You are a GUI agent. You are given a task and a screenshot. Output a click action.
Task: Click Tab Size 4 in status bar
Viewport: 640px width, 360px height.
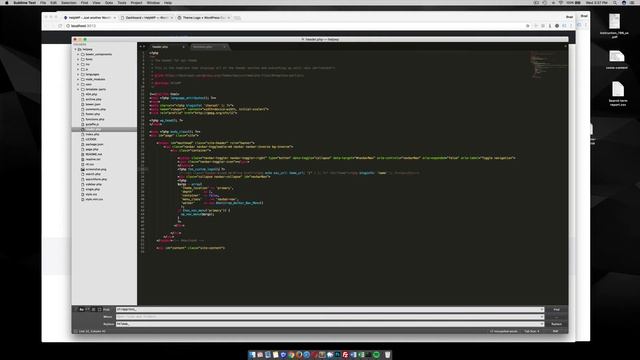531,331
